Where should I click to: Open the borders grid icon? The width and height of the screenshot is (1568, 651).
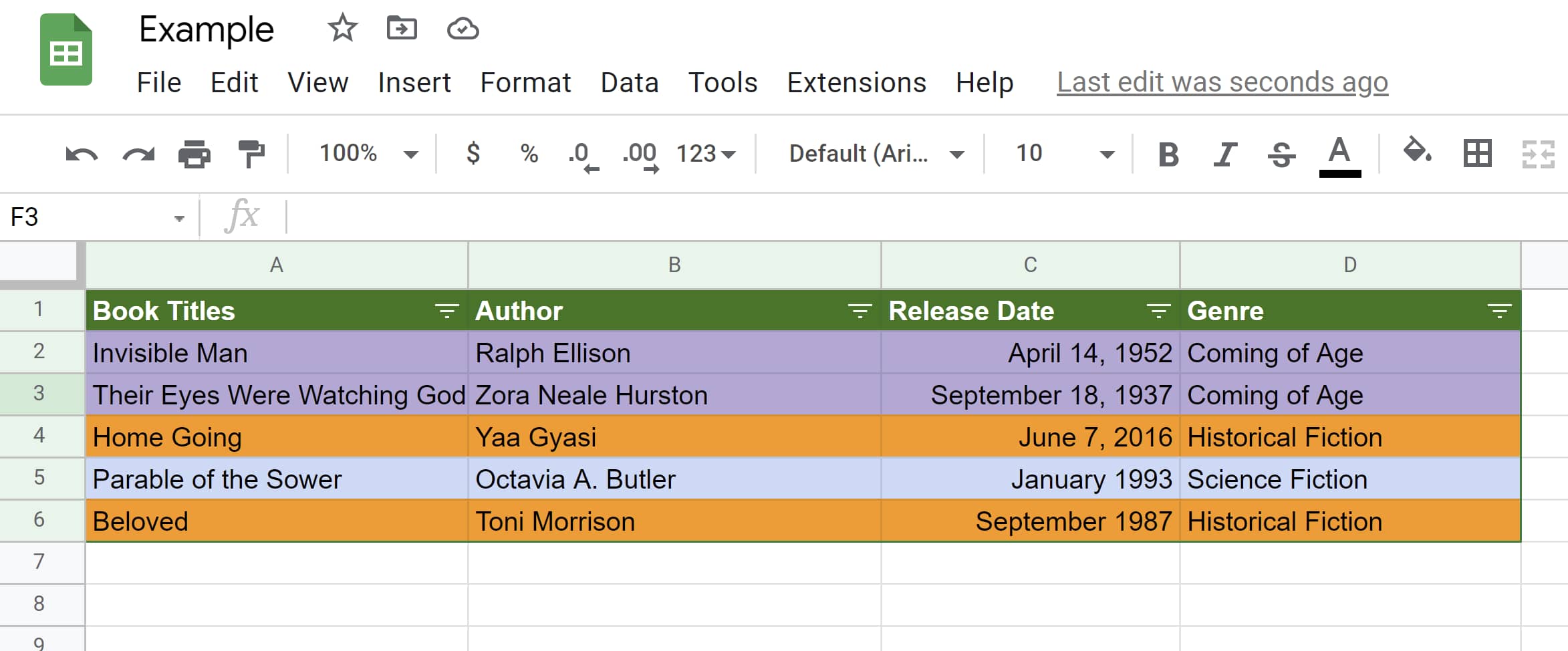click(x=1477, y=154)
